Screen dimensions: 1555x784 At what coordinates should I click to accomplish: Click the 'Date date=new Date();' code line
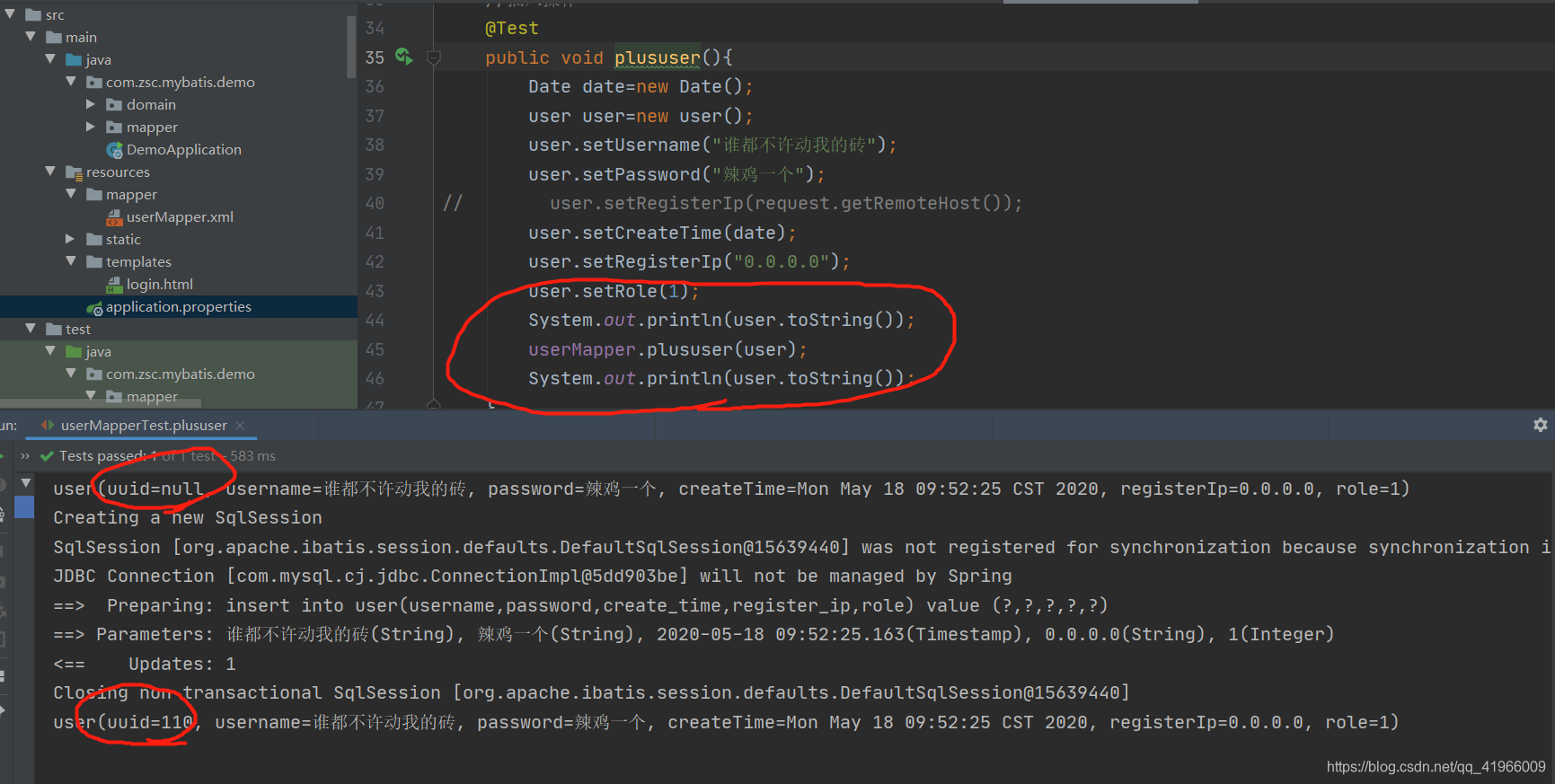(x=641, y=87)
